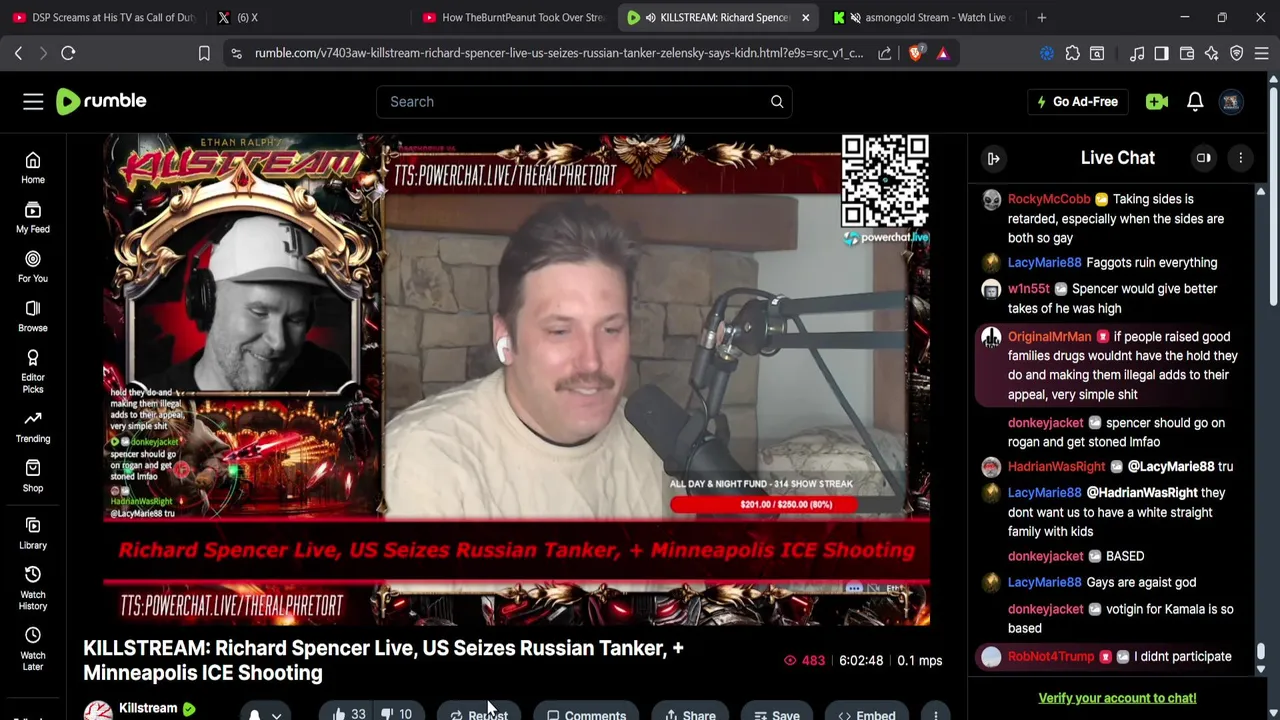Open the user profile avatar menu

tap(1231, 101)
